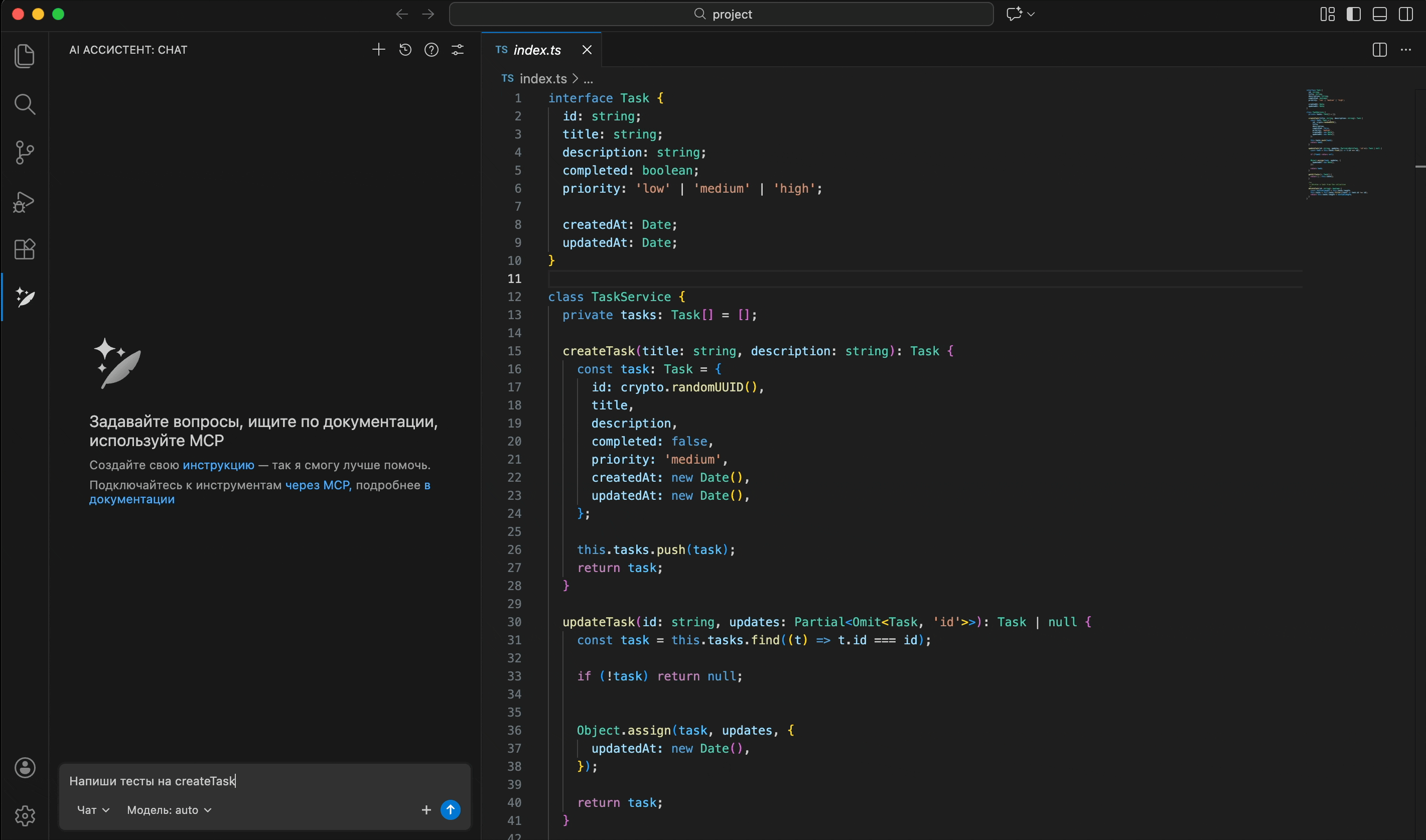Image resolution: width=1426 pixels, height=840 pixels.
Task: Open chat settings sliders icon
Action: [458, 50]
